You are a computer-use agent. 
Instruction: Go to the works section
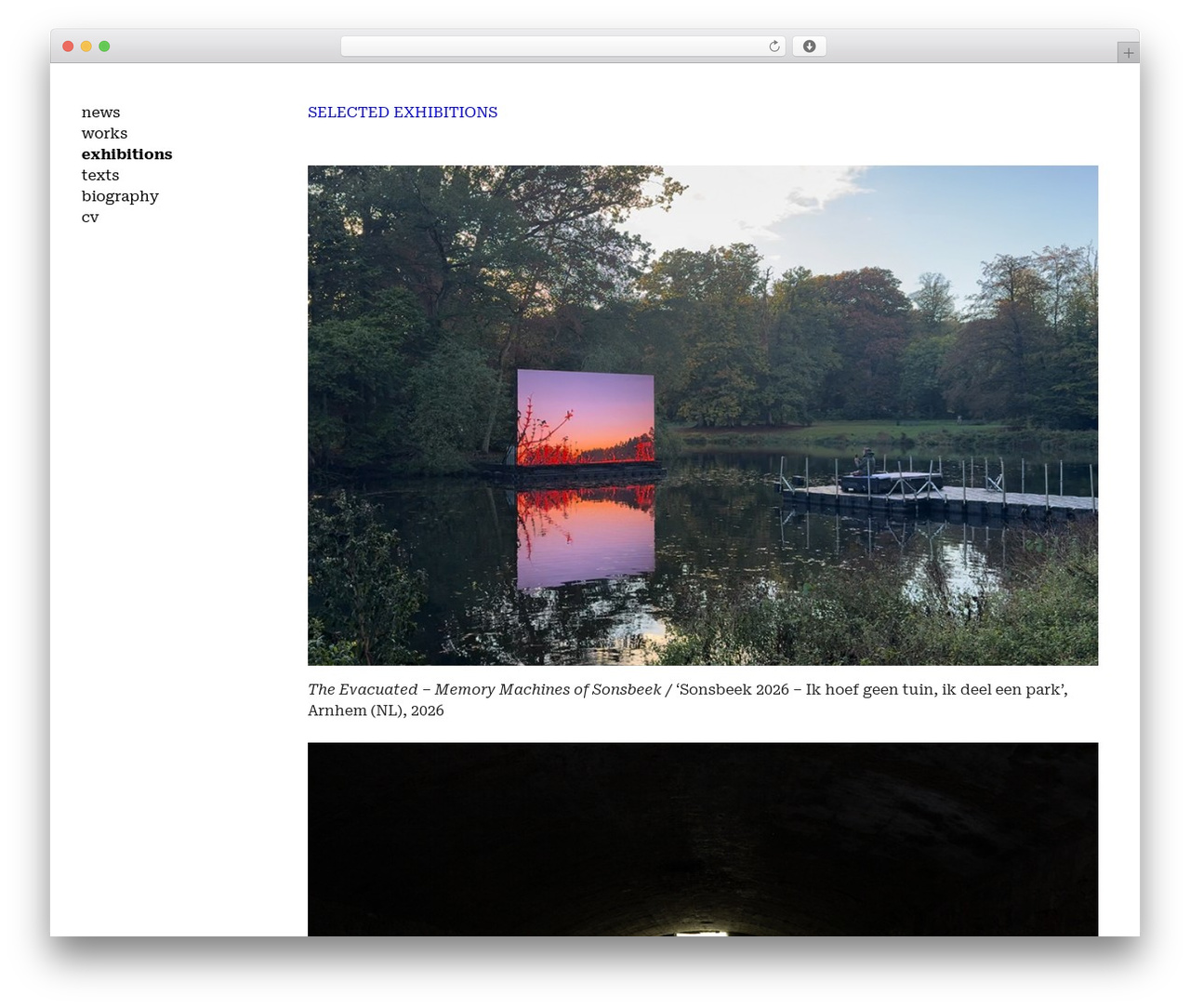click(x=104, y=134)
